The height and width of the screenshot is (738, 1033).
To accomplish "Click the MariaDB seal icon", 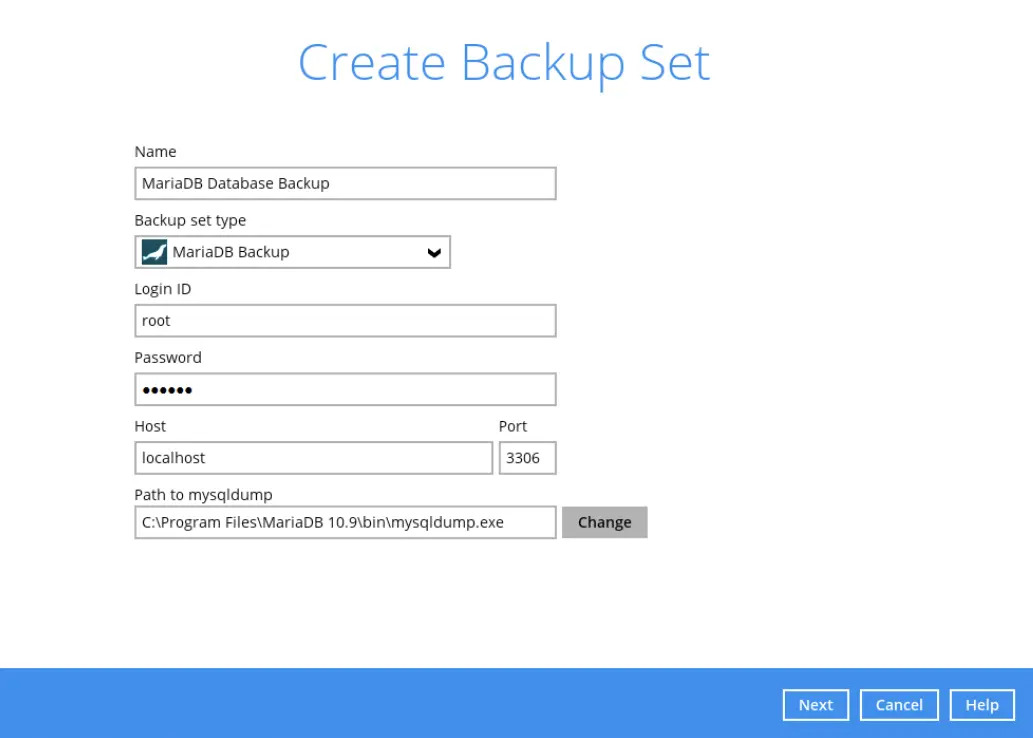I will 154,252.
